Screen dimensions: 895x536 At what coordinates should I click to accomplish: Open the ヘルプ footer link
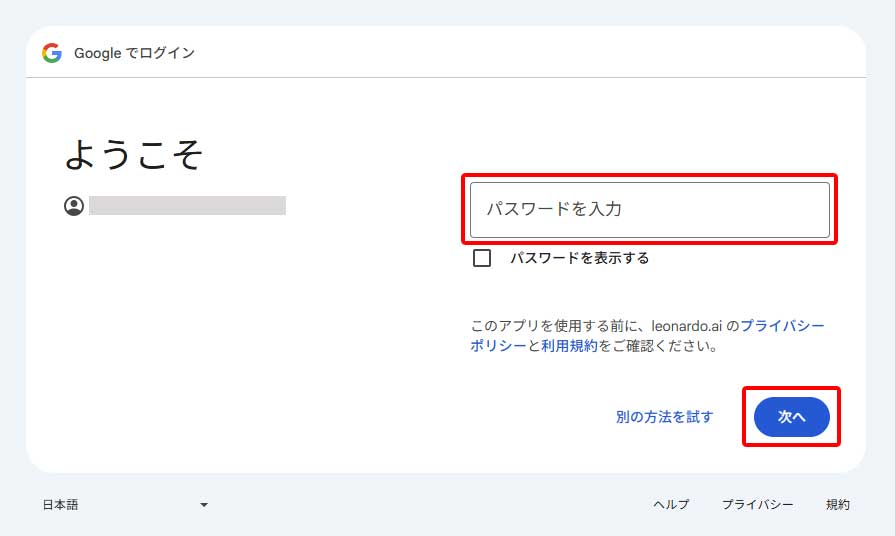pos(671,505)
